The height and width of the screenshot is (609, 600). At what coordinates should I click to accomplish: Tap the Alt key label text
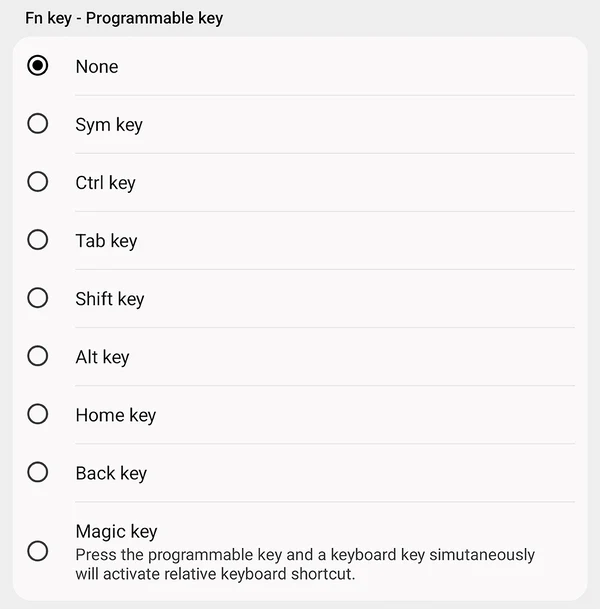(102, 357)
